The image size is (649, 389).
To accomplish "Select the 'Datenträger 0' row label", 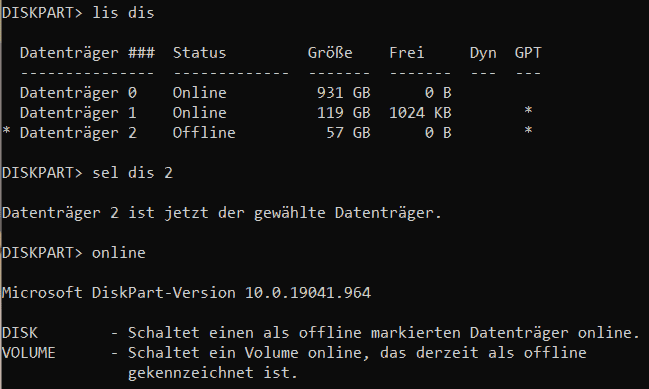I will click(x=78, y=93).
